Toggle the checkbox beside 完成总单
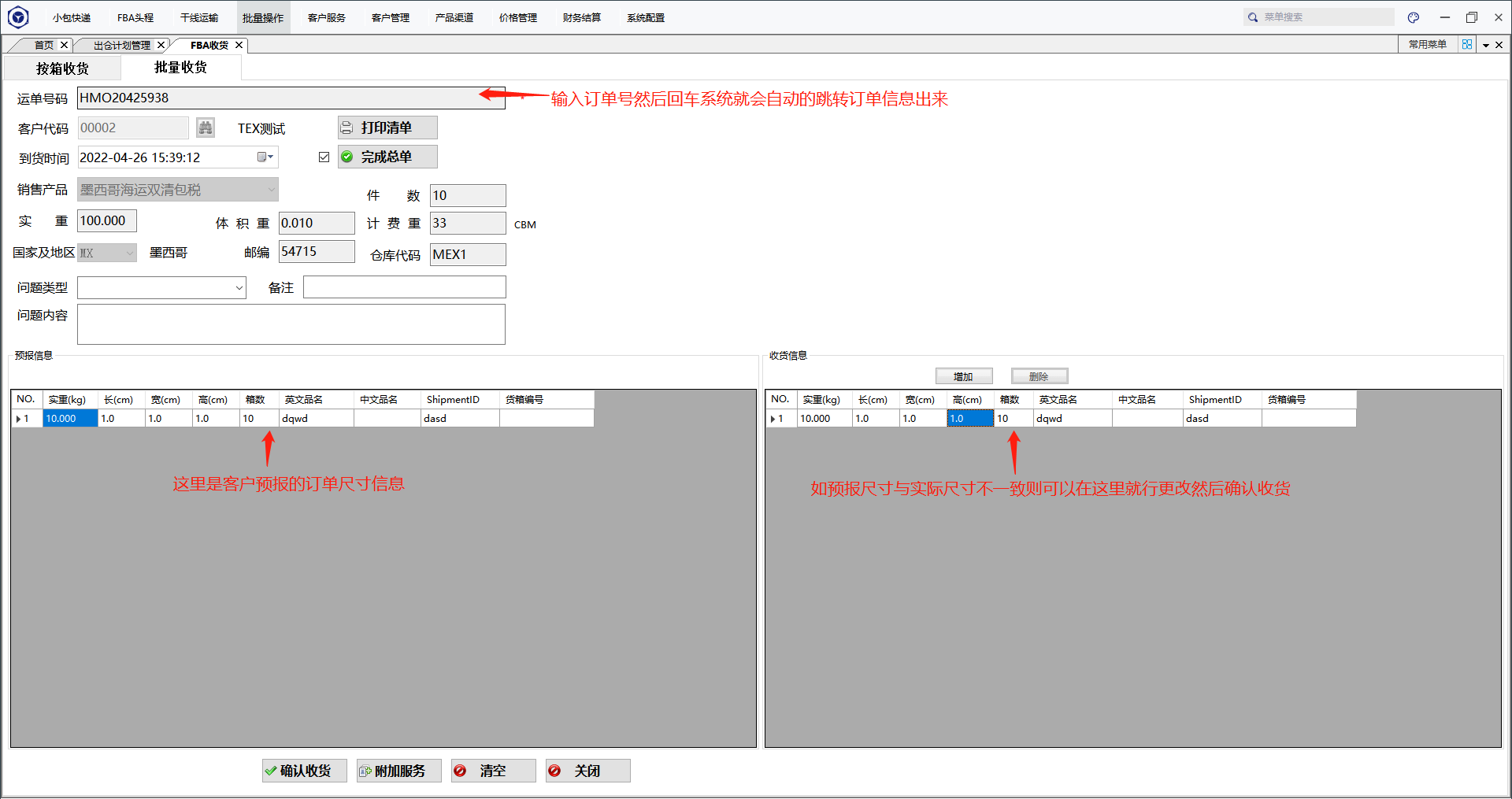 click(324, 157)
